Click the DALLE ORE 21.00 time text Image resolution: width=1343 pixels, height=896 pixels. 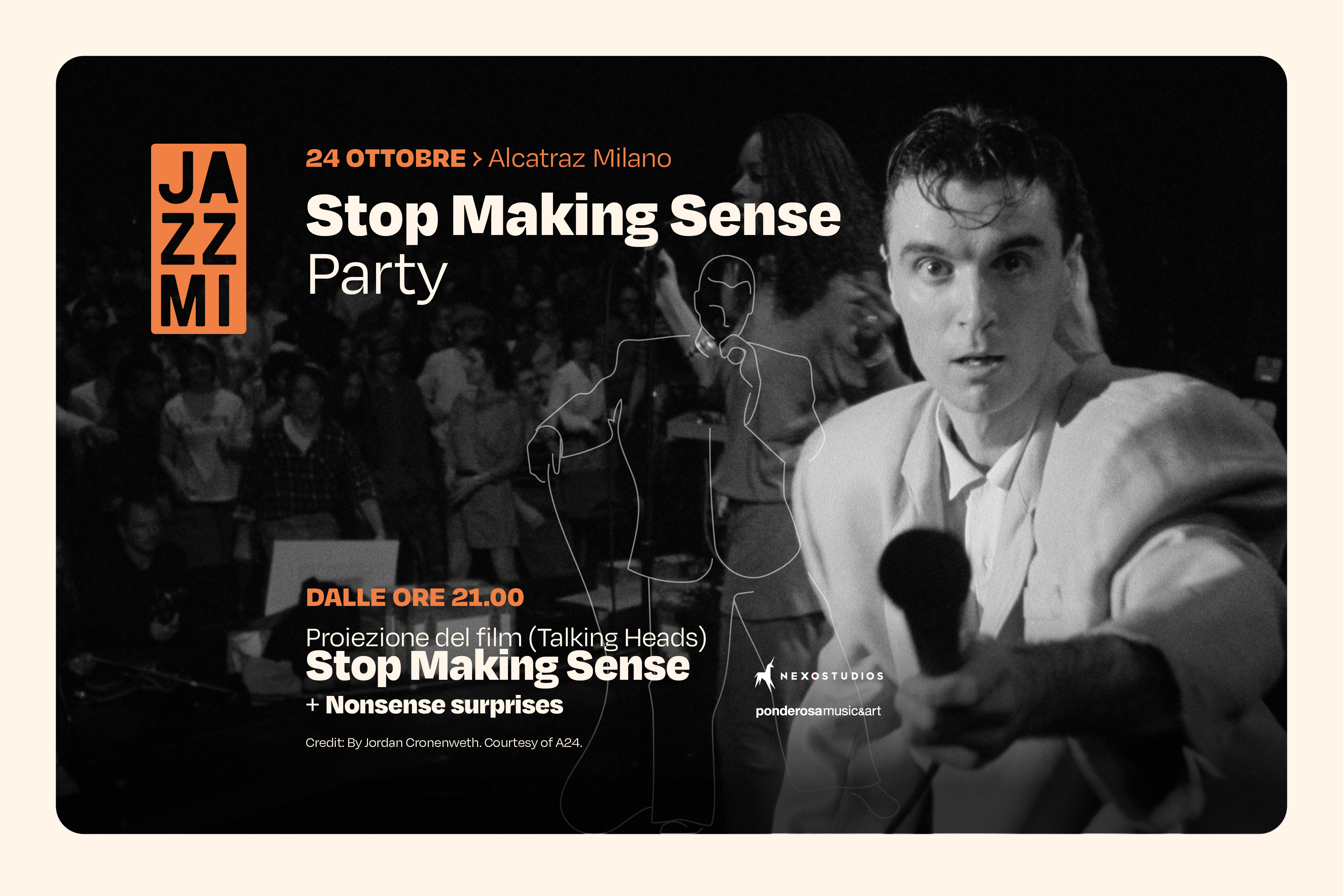(414, 597)
